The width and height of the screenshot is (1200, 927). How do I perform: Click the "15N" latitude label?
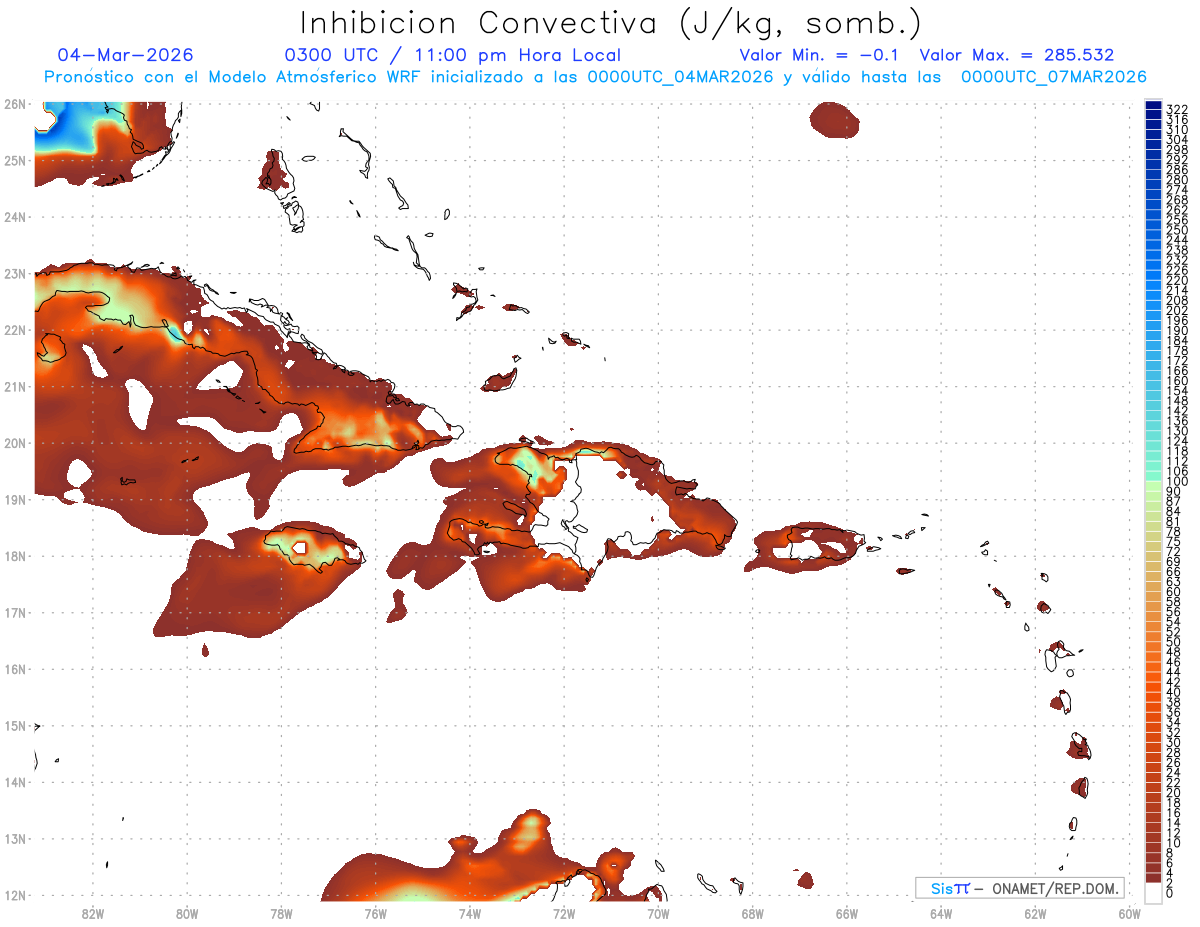point(14,725)
